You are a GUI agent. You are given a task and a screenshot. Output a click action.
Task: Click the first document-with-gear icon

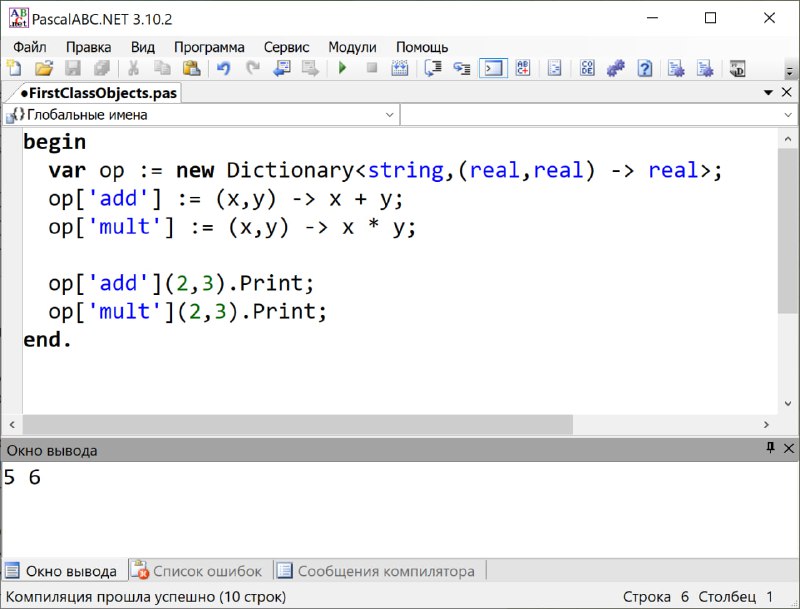(676, 68)
